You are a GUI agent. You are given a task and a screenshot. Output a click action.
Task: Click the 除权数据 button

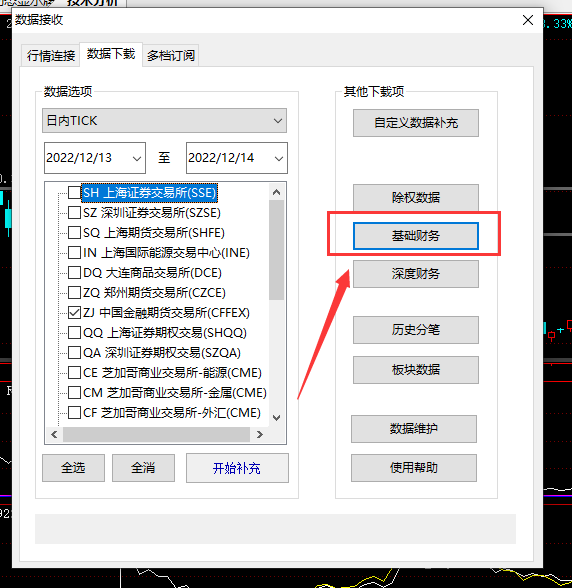[x=416, y=197]
